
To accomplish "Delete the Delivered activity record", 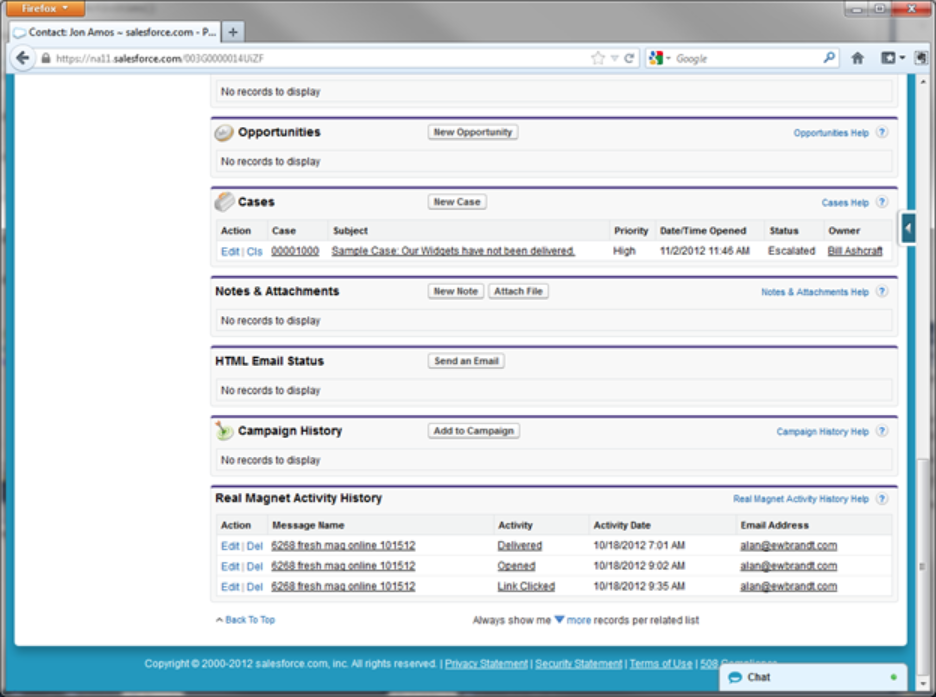I will click(x=255, y=547).
